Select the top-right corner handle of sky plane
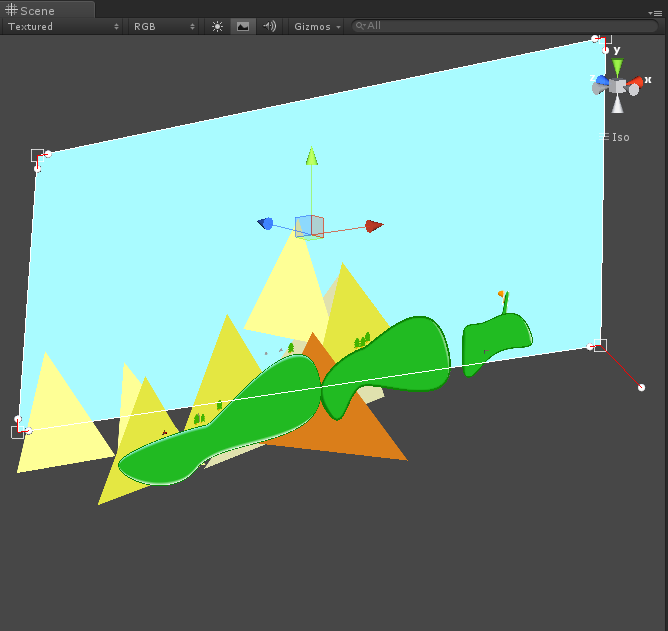Screen dimensions: 668x631 click(606, 40)
